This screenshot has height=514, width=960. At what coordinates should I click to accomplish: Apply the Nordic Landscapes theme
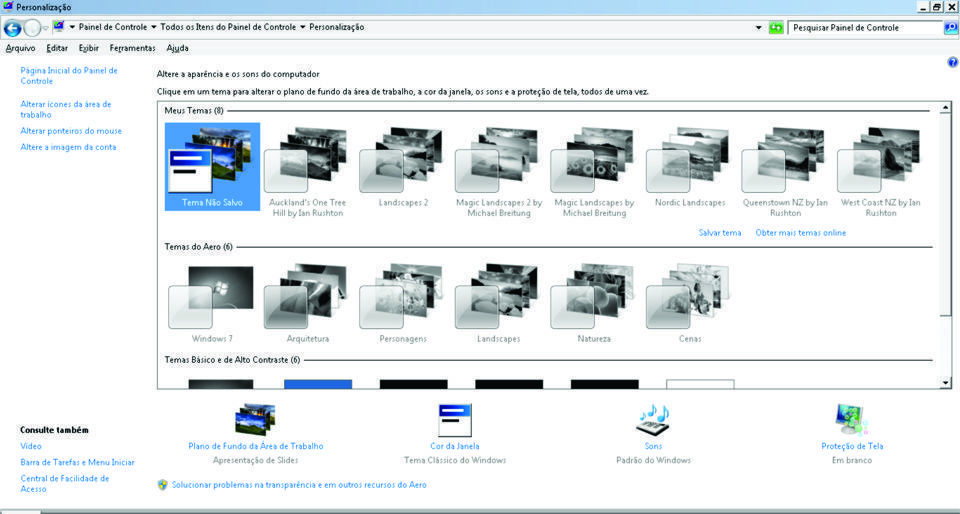coord(690,167)
